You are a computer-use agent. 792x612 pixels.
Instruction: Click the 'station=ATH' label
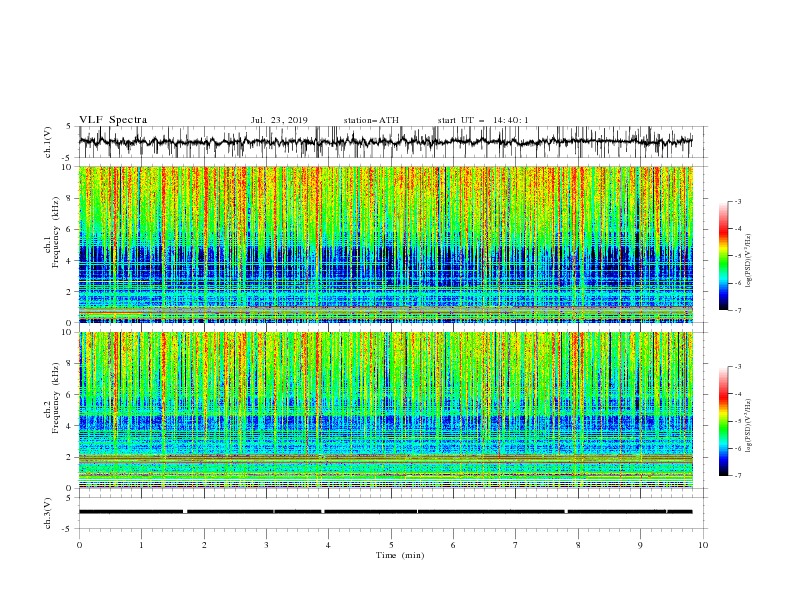click(371, 120)
